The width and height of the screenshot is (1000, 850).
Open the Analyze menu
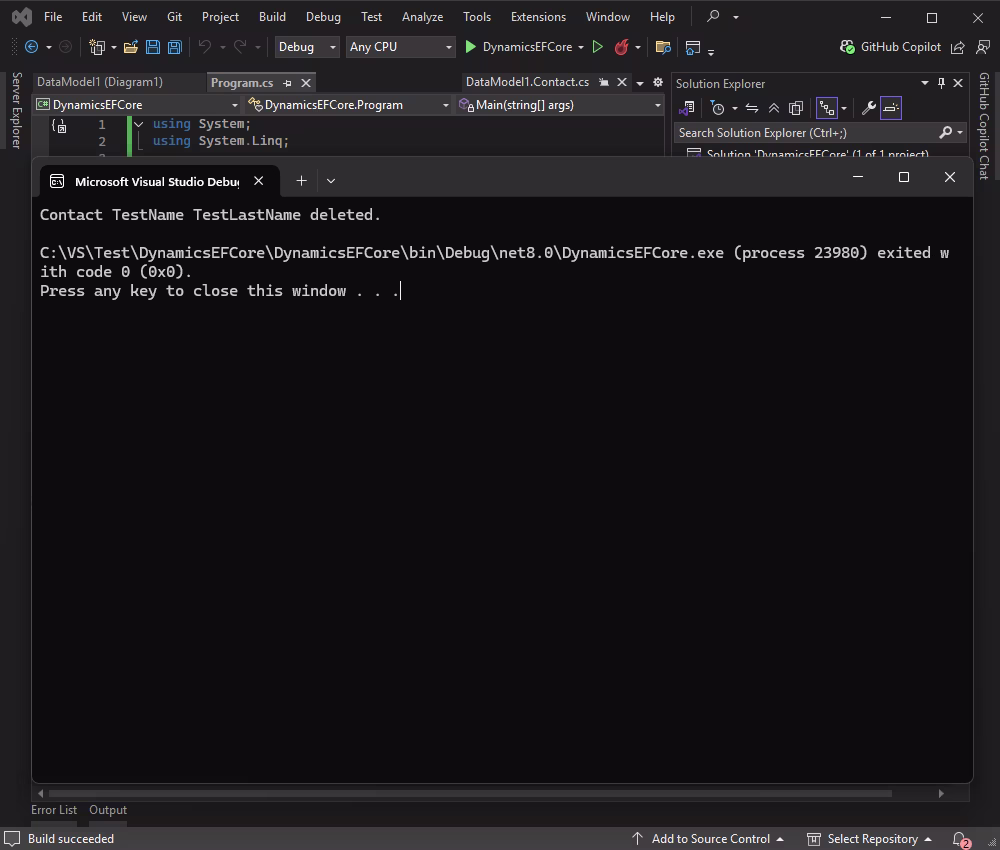[x=422, y=17]
